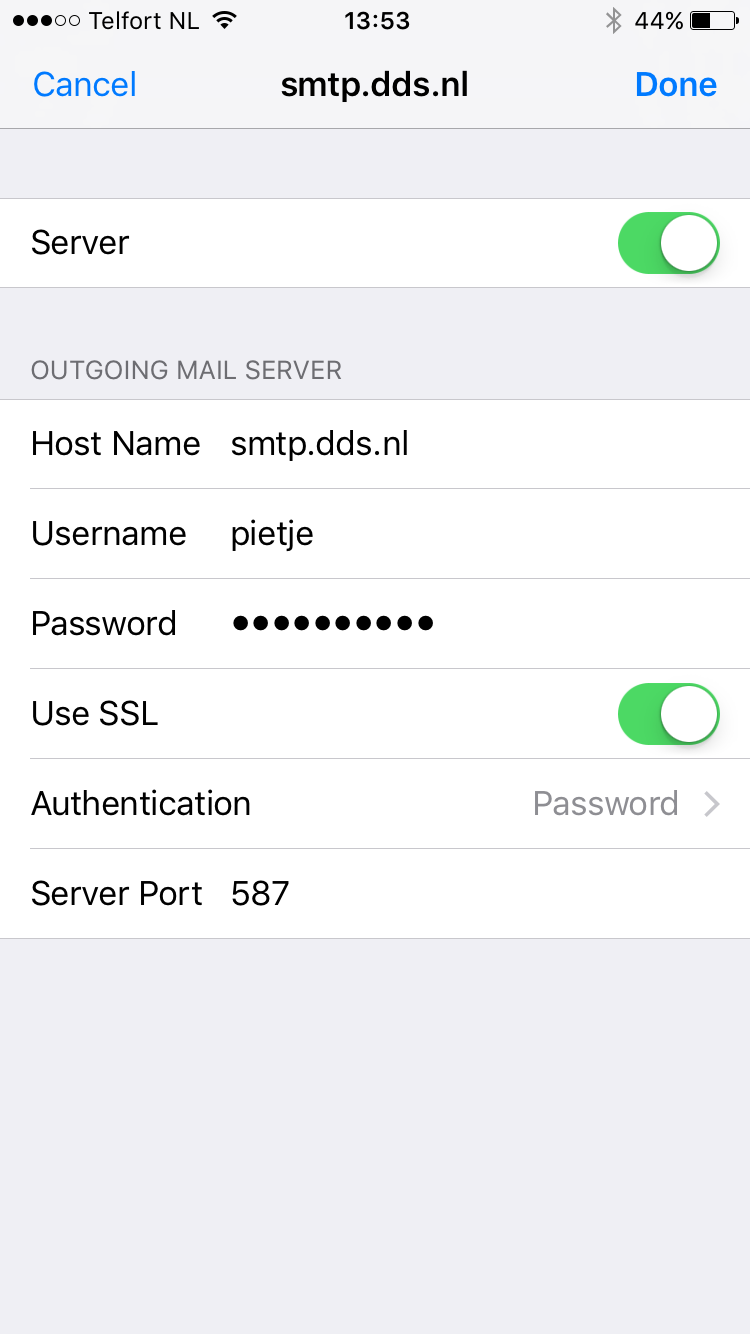Tap the Outgoing Mail Server section header
The image size is (750, 1334).
click(x=186, y=370)
